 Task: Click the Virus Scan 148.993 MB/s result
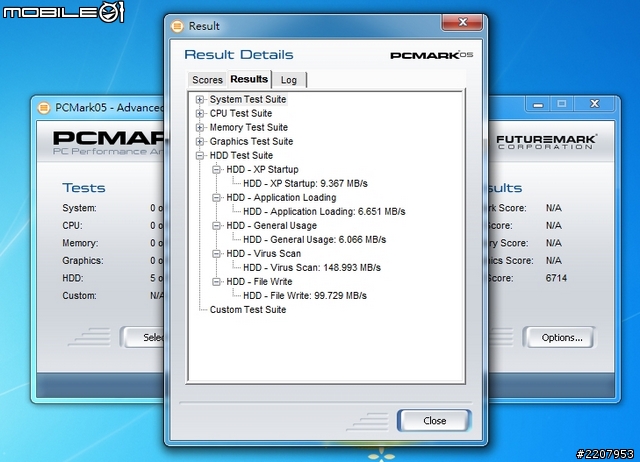pos(312,268)
